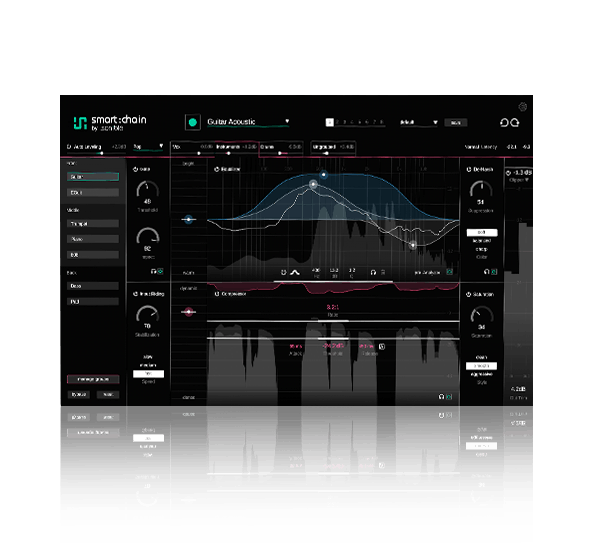Click the Drums group level slider

point(280,153)
